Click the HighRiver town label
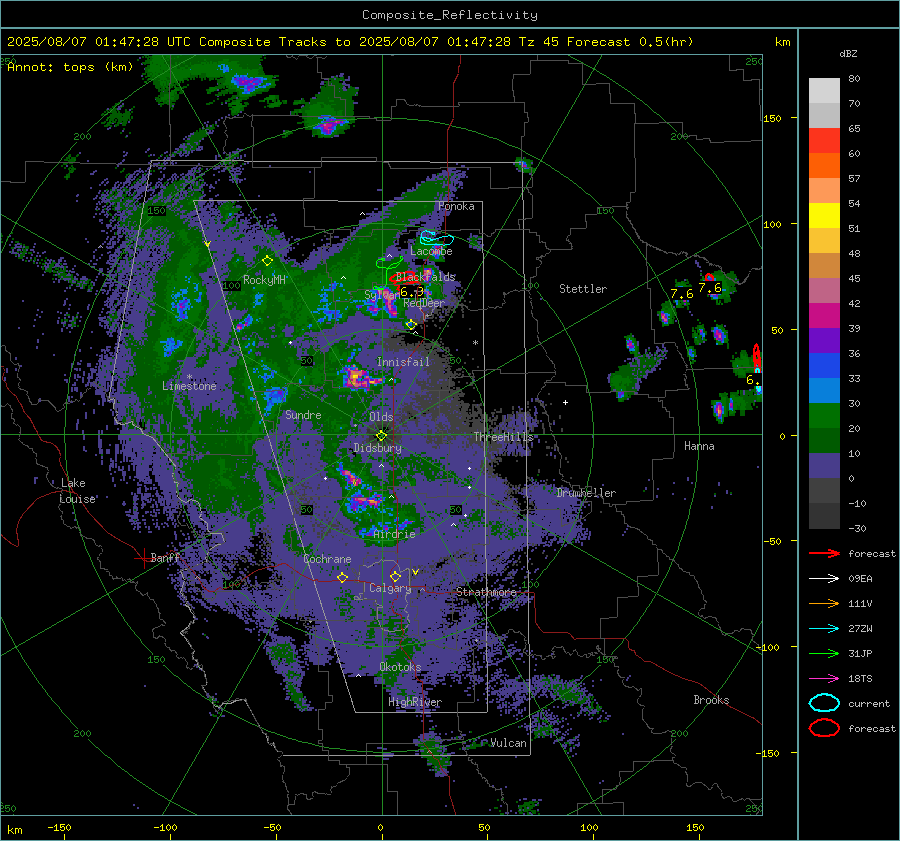 point(415,702)
